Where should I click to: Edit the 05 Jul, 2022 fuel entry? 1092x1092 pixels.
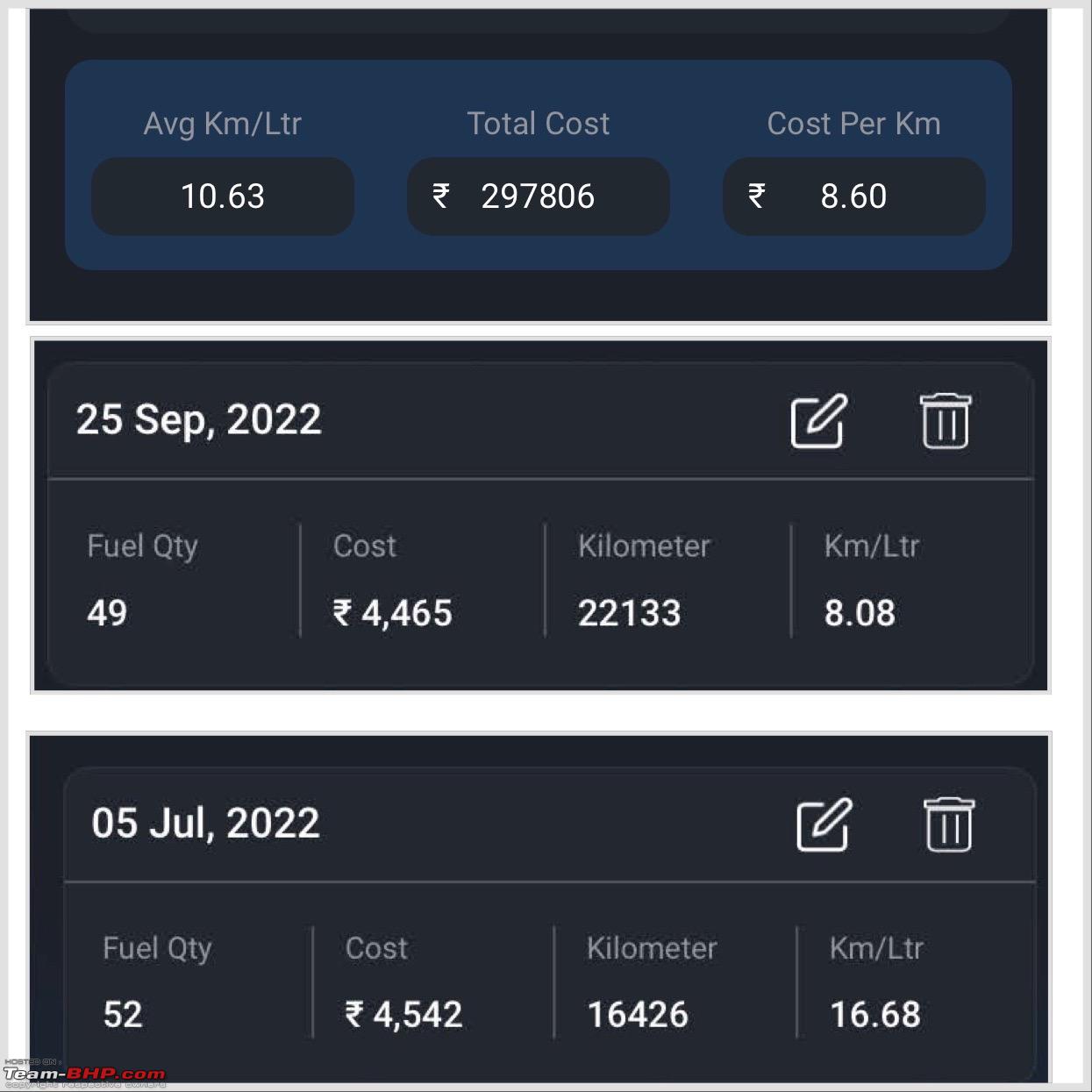(824, 824)
